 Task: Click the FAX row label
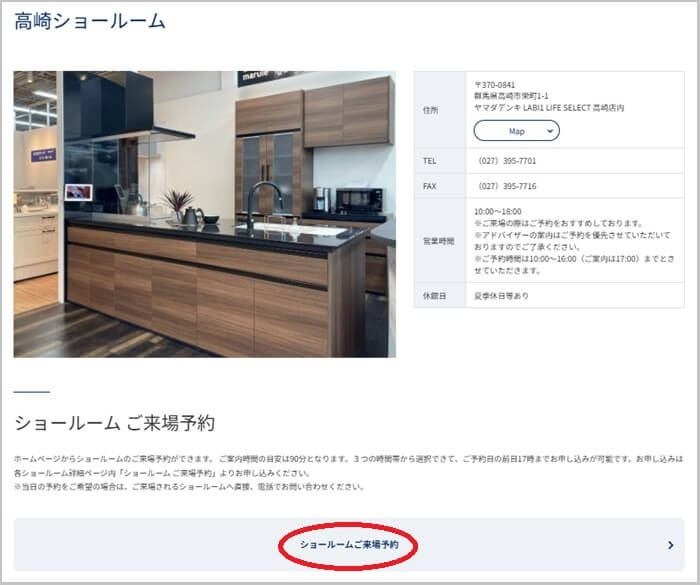[x=431, y=185]
